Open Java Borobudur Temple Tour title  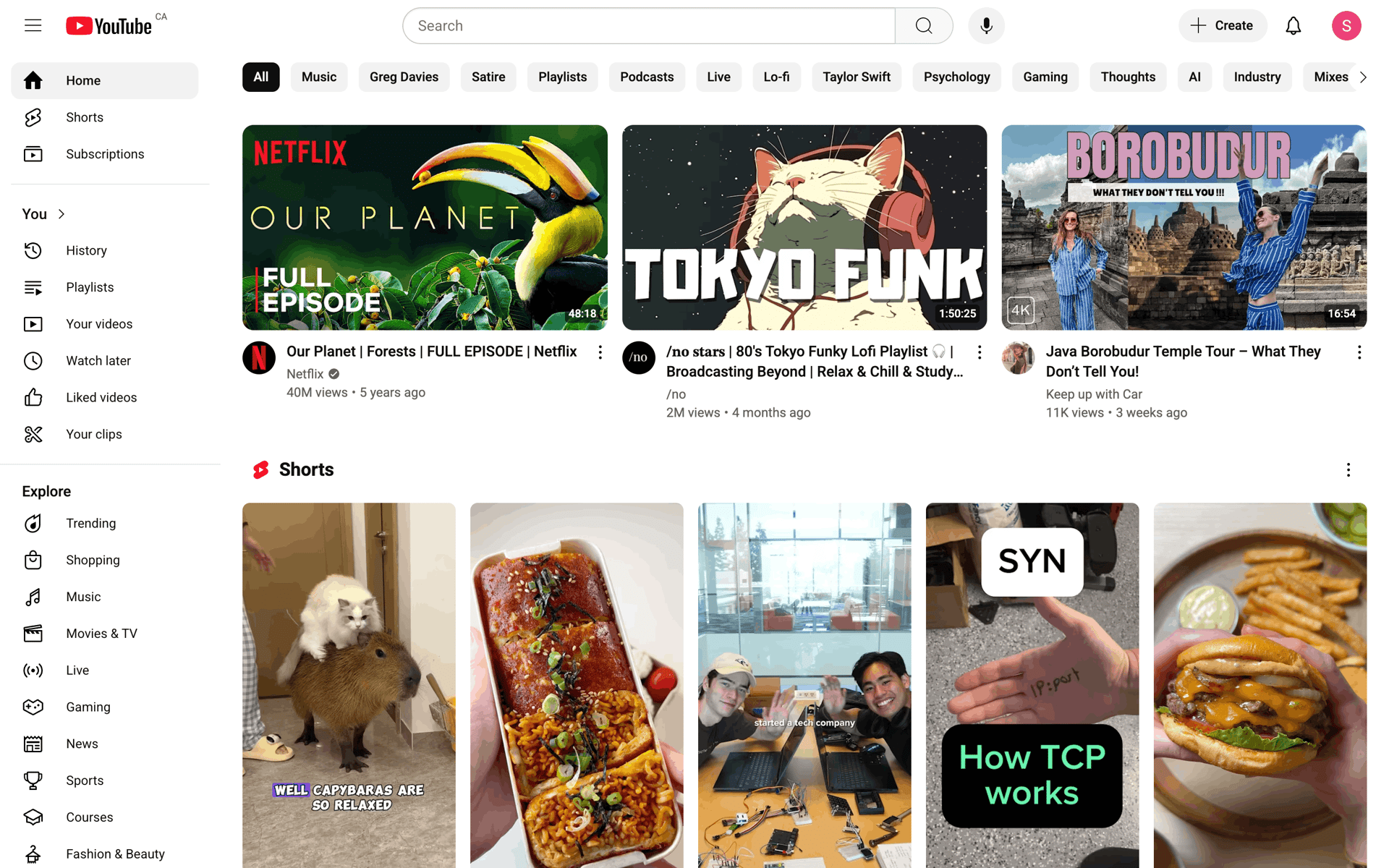(x=1183, y=362)
